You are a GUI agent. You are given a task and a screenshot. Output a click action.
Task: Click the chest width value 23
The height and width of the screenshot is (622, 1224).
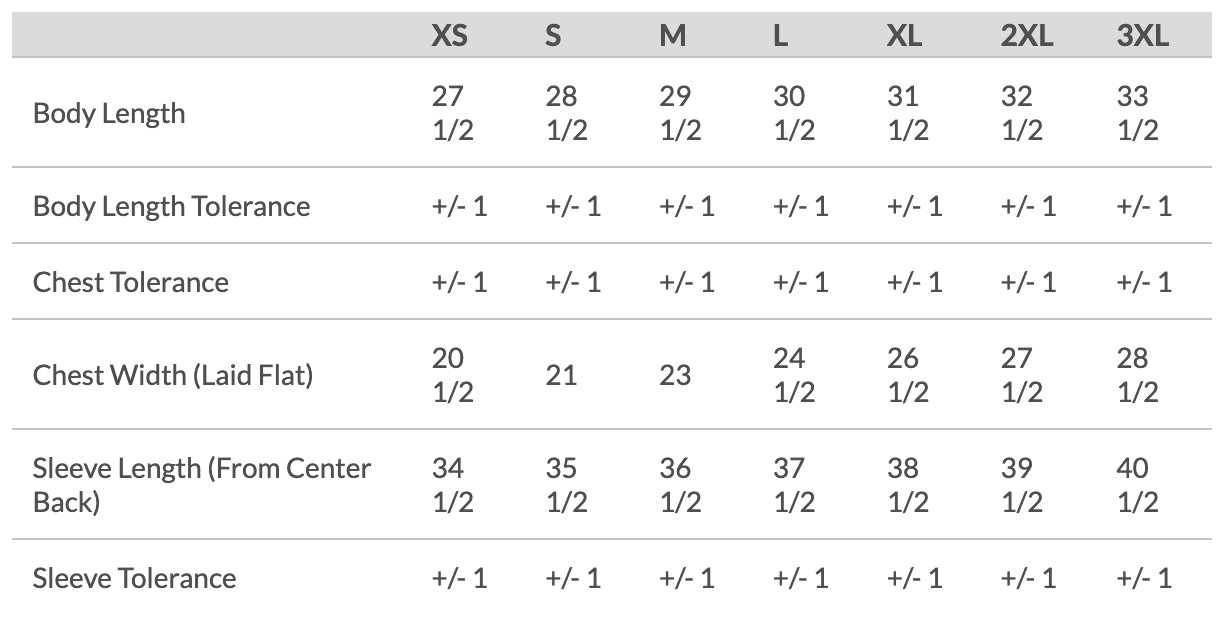(x=675, y=375)
